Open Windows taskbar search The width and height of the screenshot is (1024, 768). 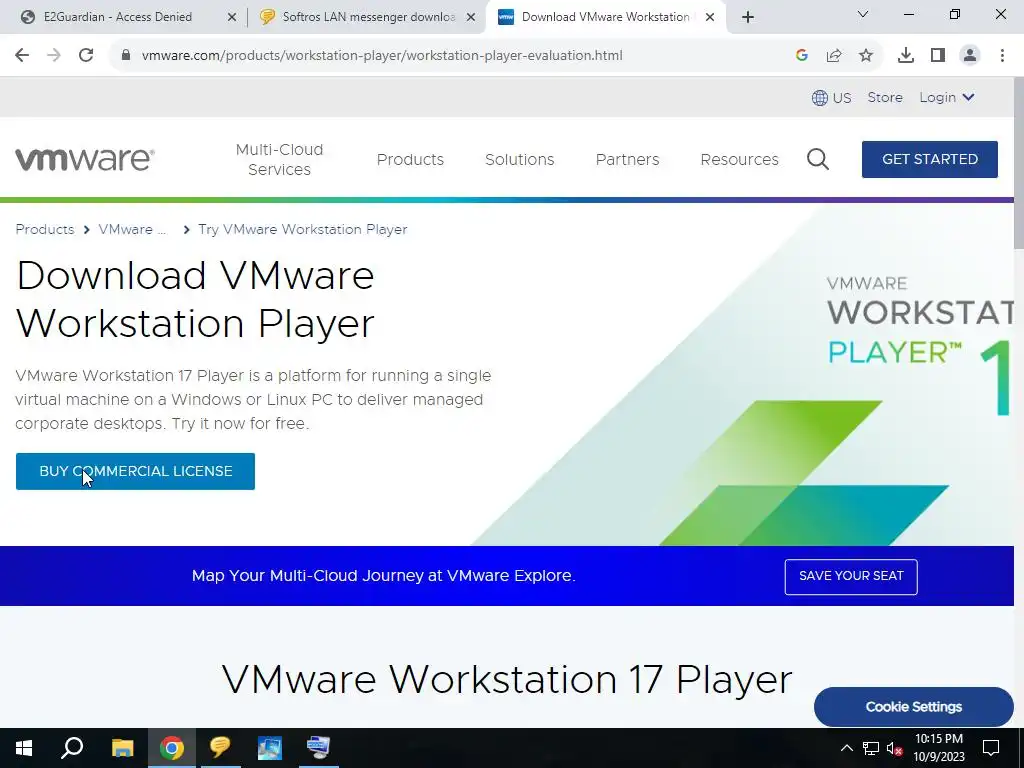(72, 748)
